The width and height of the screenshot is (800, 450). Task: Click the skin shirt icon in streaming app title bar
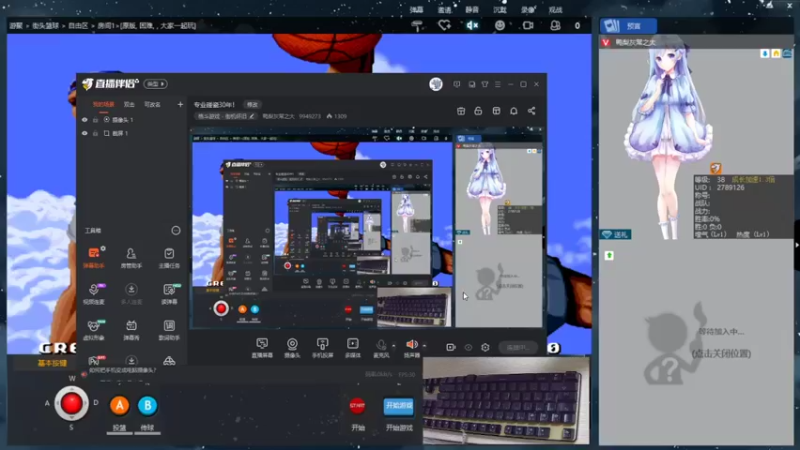(x=485, y=84)
